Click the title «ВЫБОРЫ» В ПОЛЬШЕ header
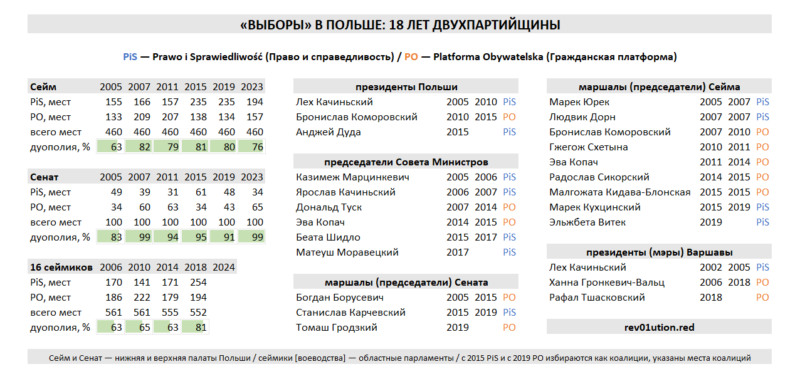 point(399,24)
